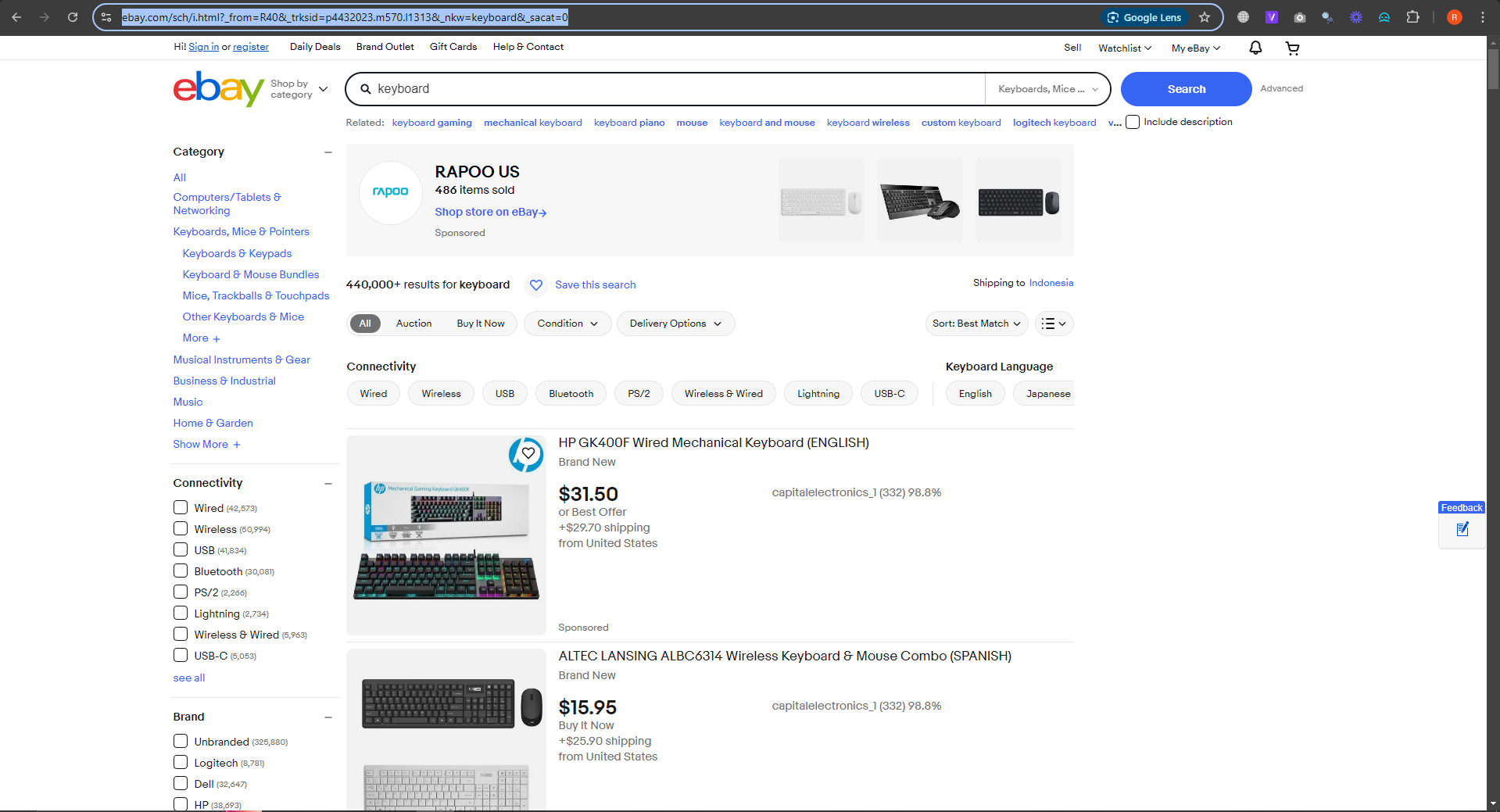Select the All listings tab
Viewport: 1500px width, 812px height.
click(365, 324)
